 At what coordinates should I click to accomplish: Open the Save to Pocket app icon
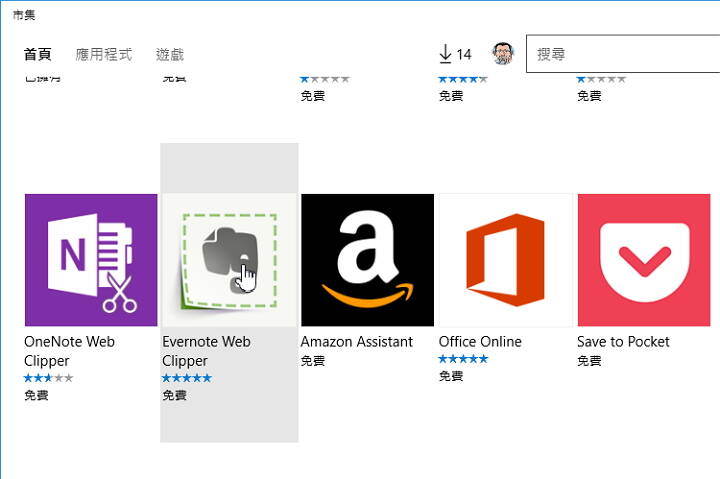click(x=644, y=260)
